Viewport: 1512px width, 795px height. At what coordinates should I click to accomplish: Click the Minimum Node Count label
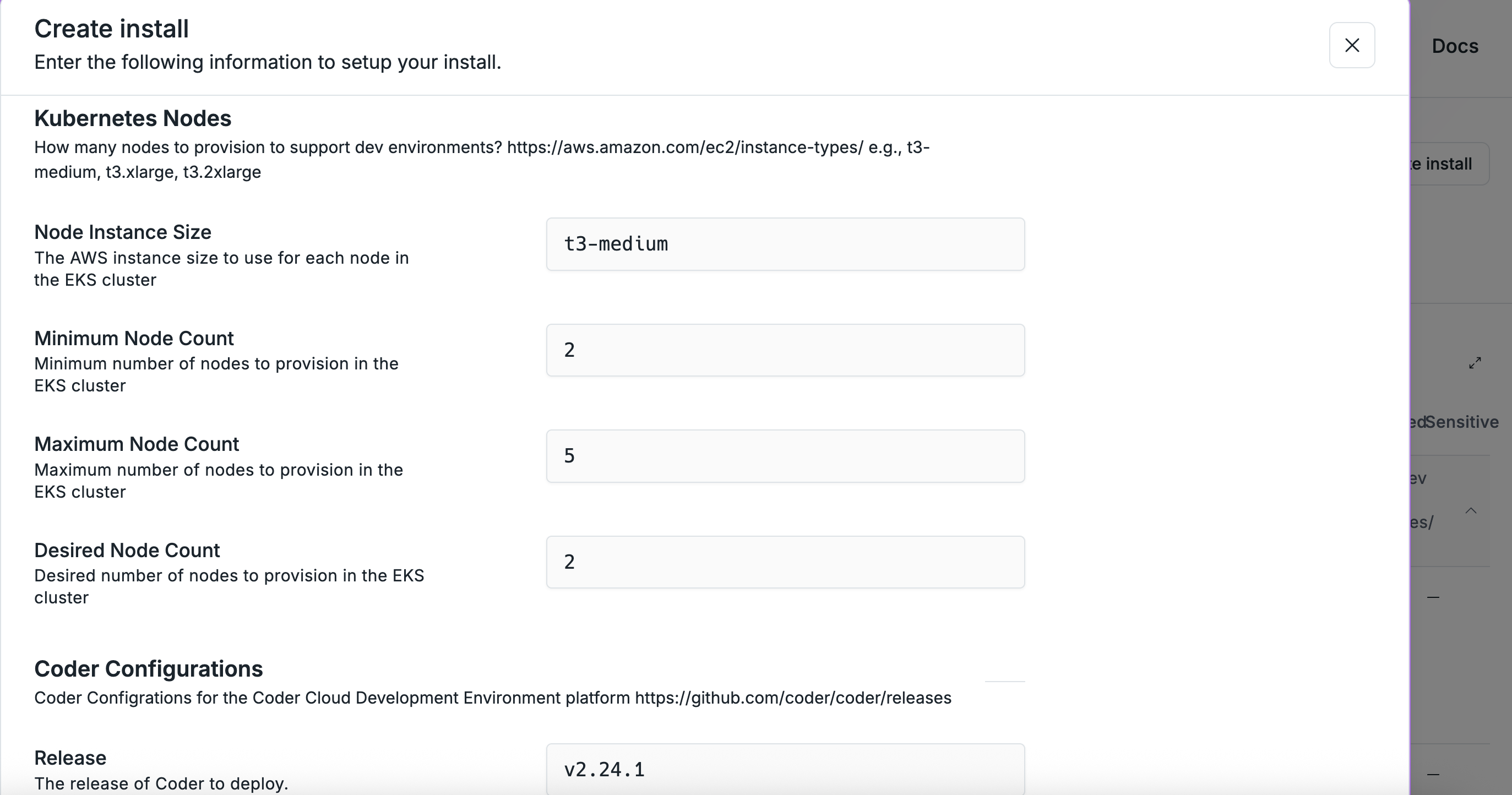tap(134, 339)
